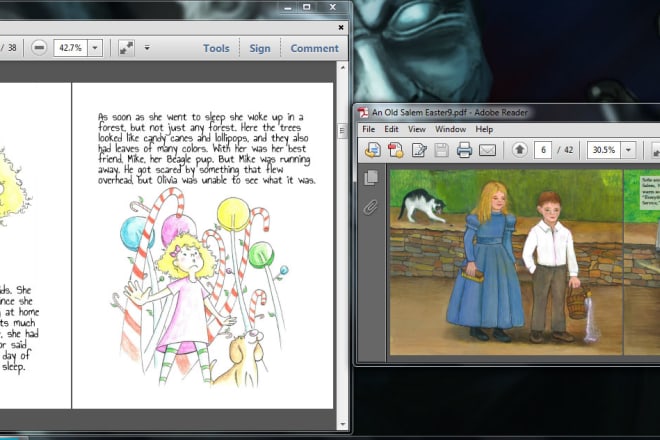Open the Page Thumbnails panel icon

click(x=371, y=177)
